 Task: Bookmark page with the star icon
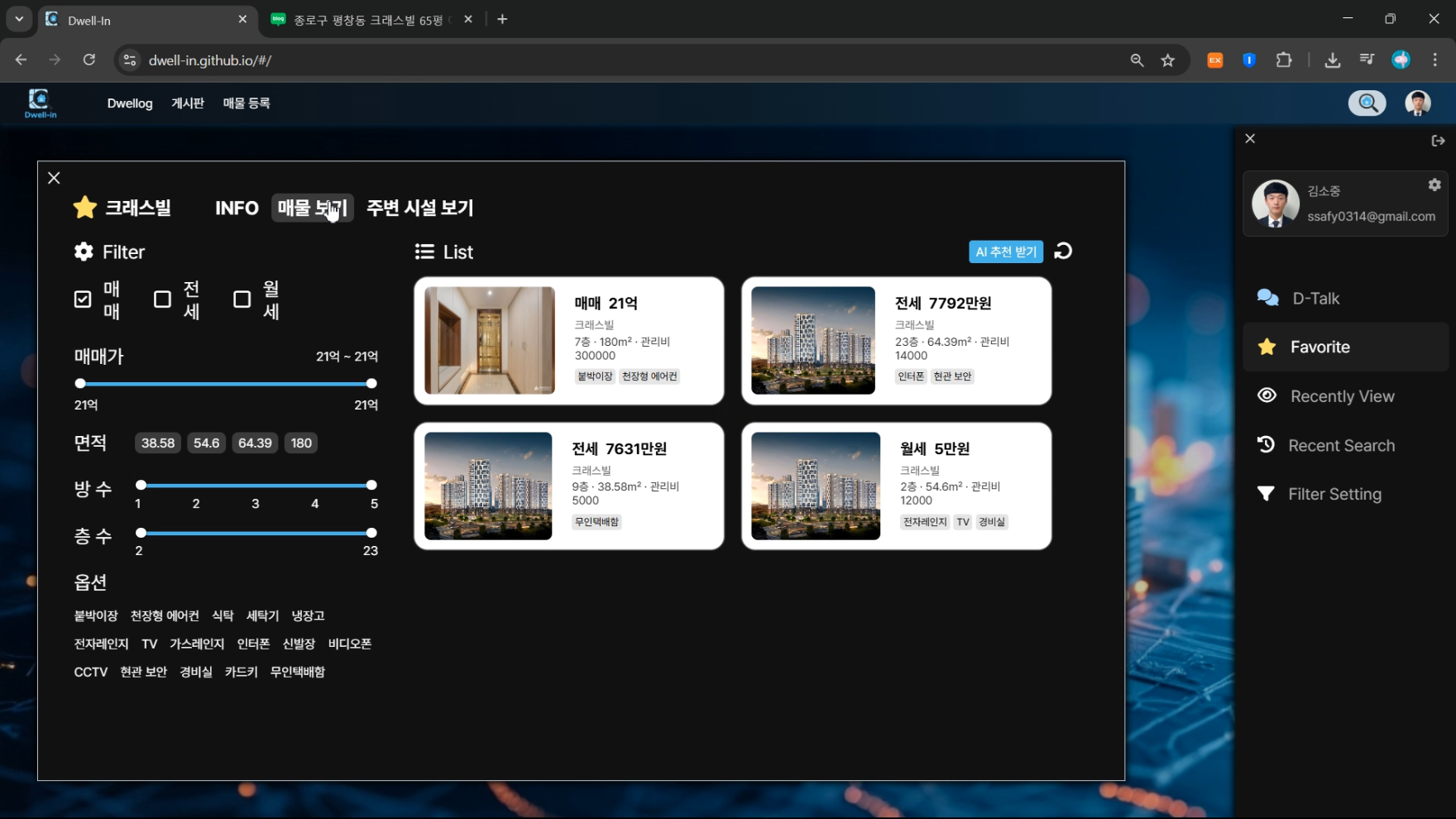pos(1167,60)
